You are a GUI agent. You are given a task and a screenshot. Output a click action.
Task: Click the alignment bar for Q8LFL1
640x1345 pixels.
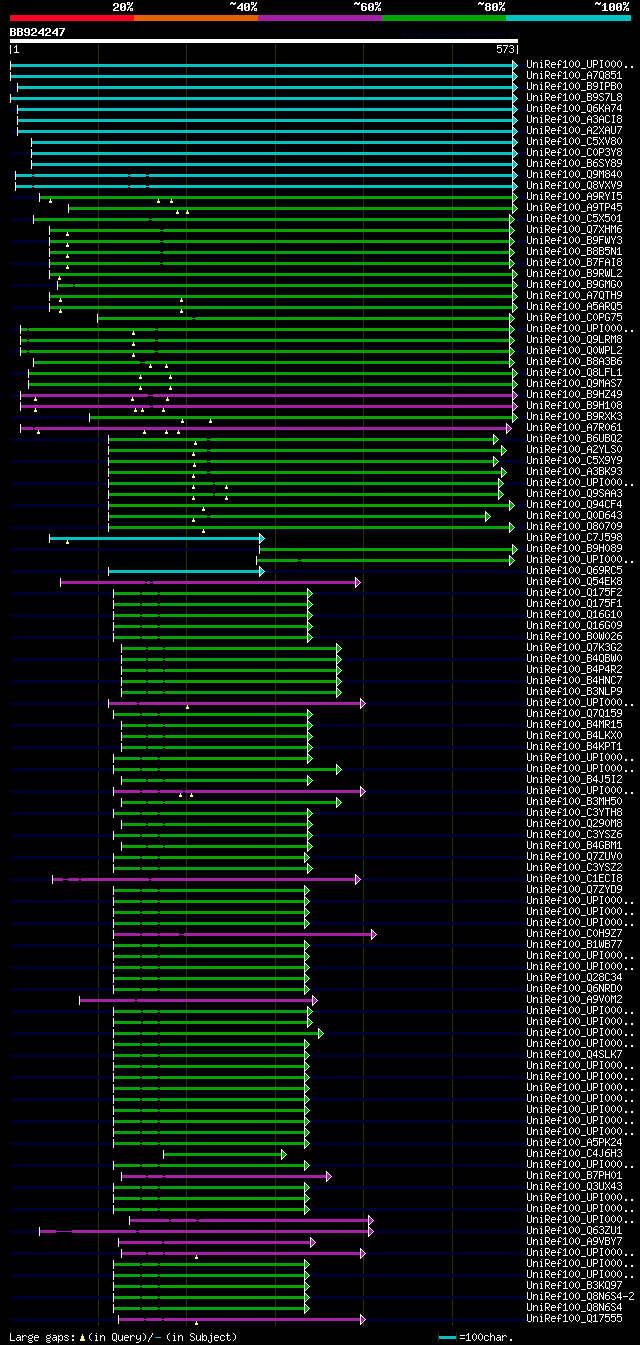click(273, 372)
